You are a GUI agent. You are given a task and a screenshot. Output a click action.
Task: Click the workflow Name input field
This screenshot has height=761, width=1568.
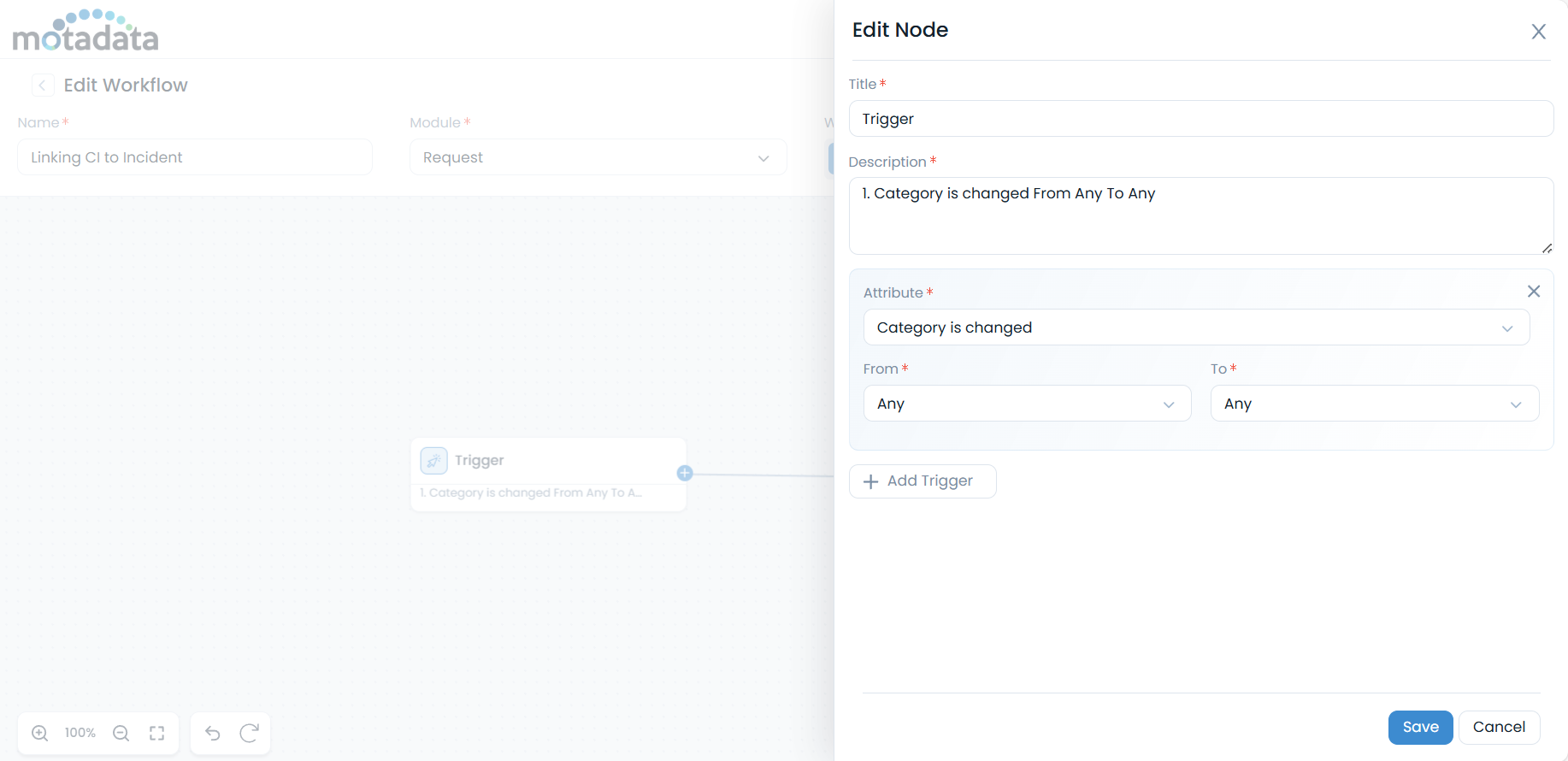[x=195, y=157]
